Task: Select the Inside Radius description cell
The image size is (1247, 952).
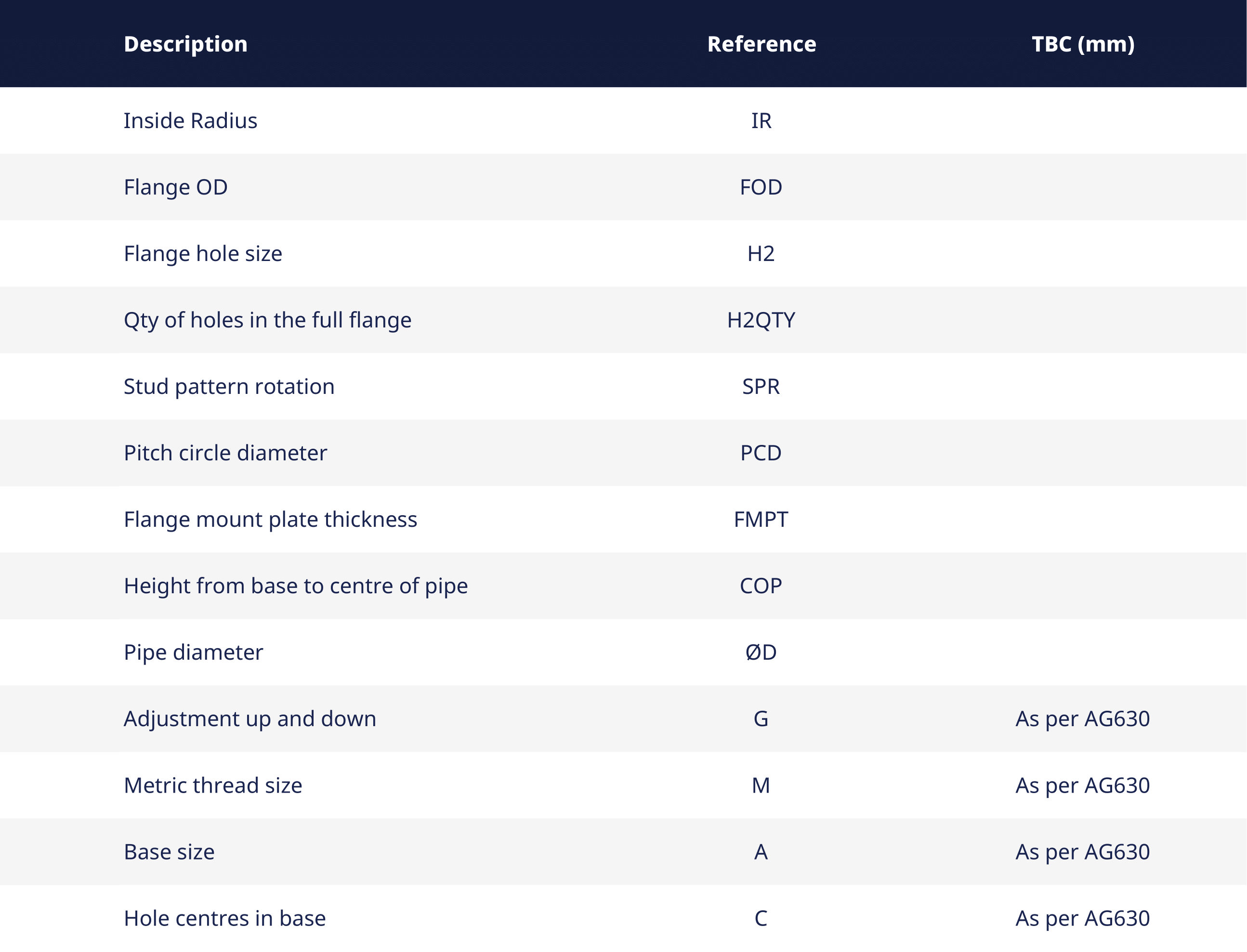Action: tap(190, 121)
